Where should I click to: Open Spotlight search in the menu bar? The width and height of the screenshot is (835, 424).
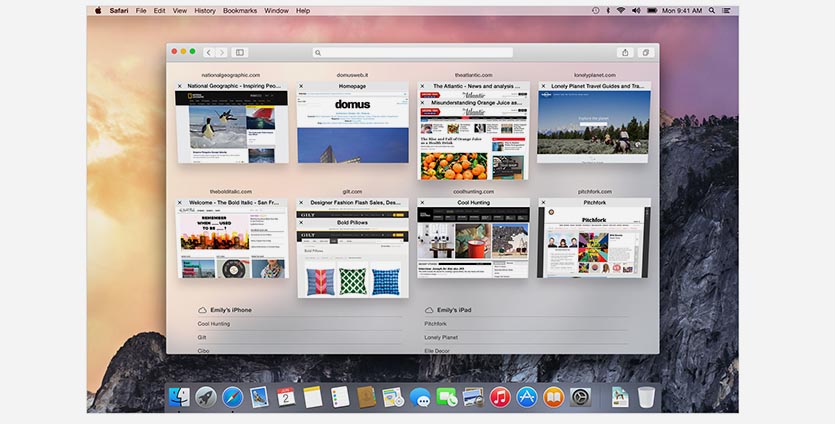(x=711, y=10)
